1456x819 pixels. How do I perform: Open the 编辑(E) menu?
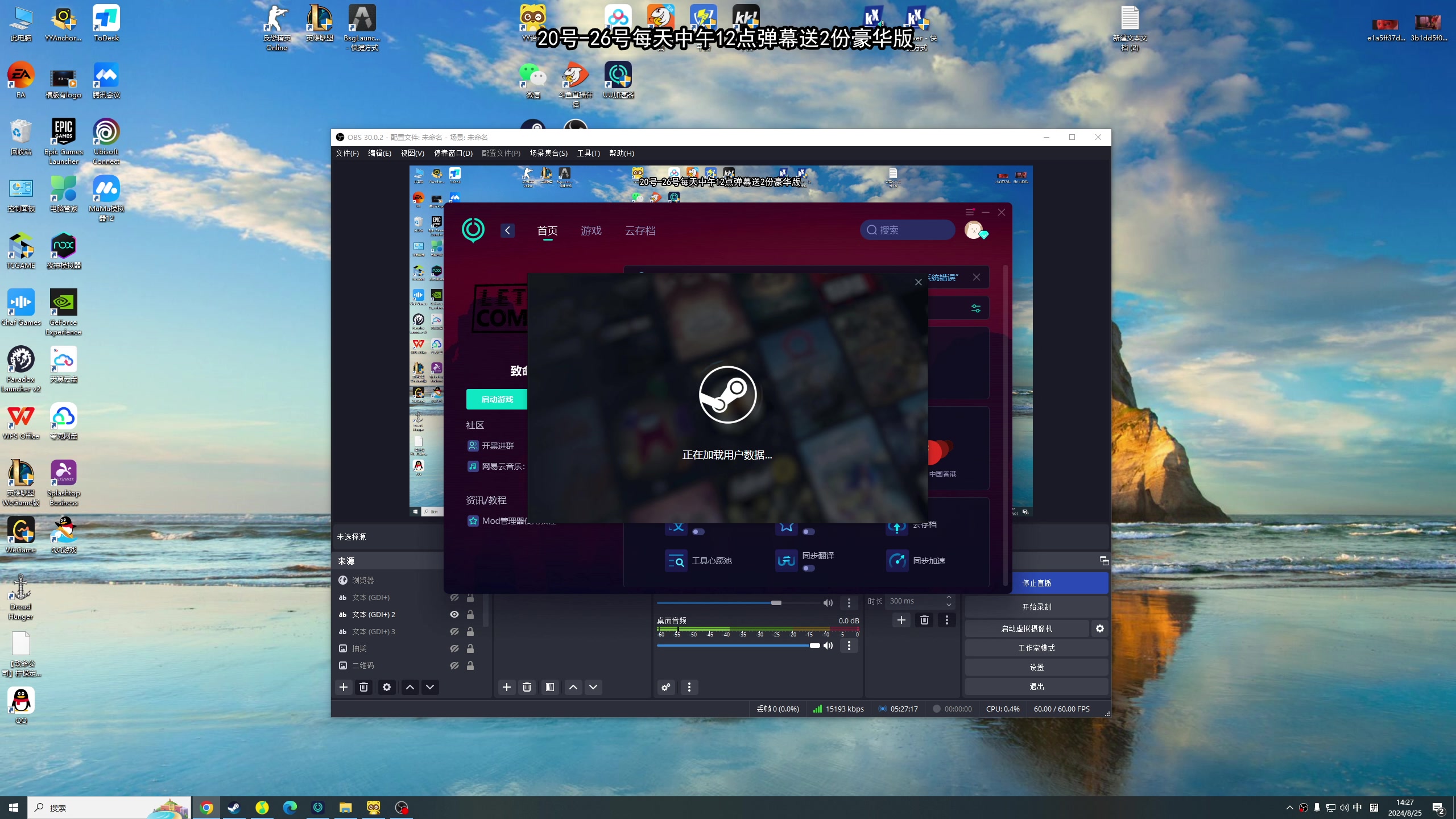coord(379,153)
